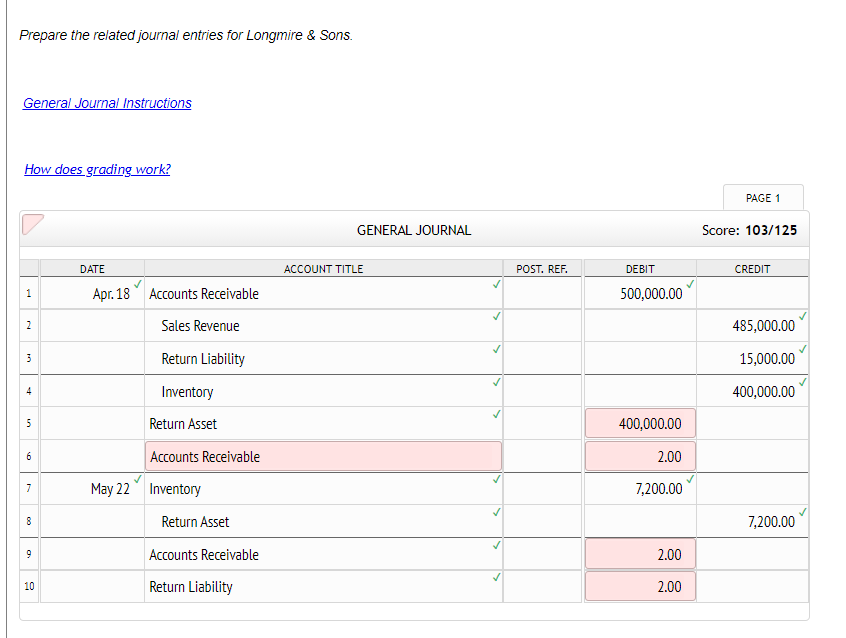Open the General Journal Instructions link

107,103
